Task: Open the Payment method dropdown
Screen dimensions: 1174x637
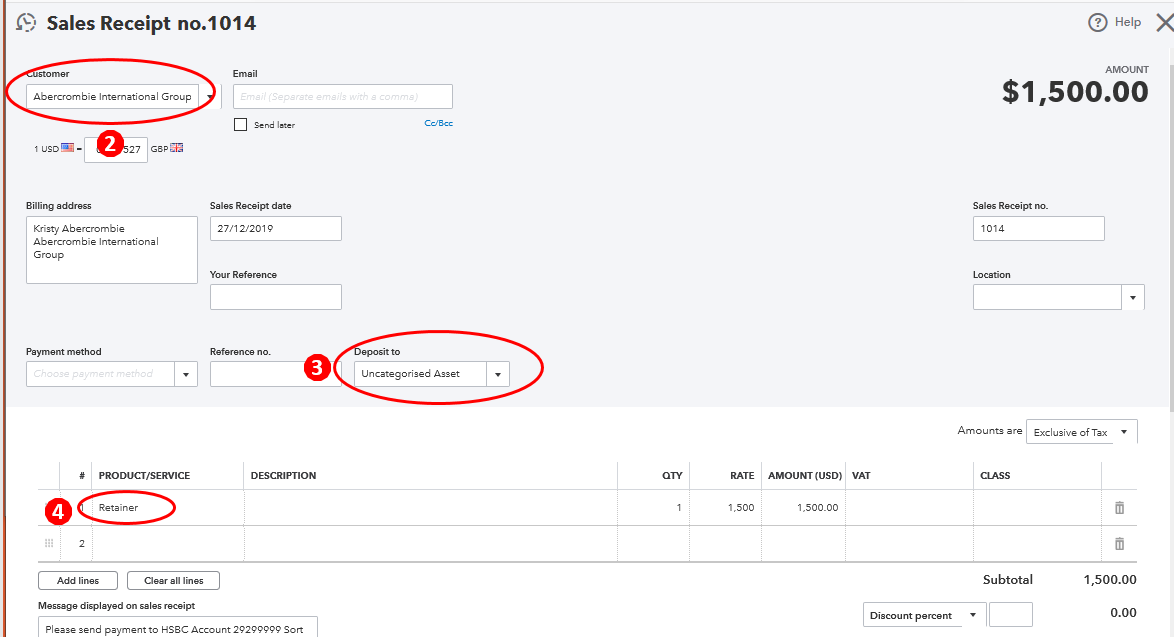Action: point(186,373)
